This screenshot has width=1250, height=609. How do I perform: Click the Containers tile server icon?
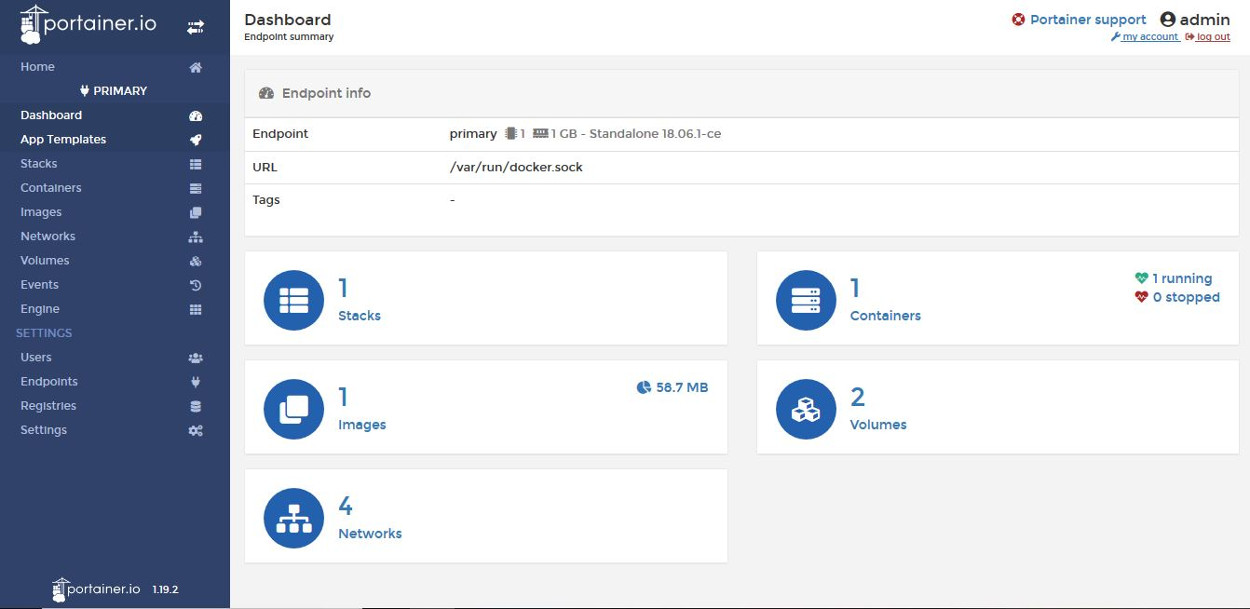click(x=805, y=300)
